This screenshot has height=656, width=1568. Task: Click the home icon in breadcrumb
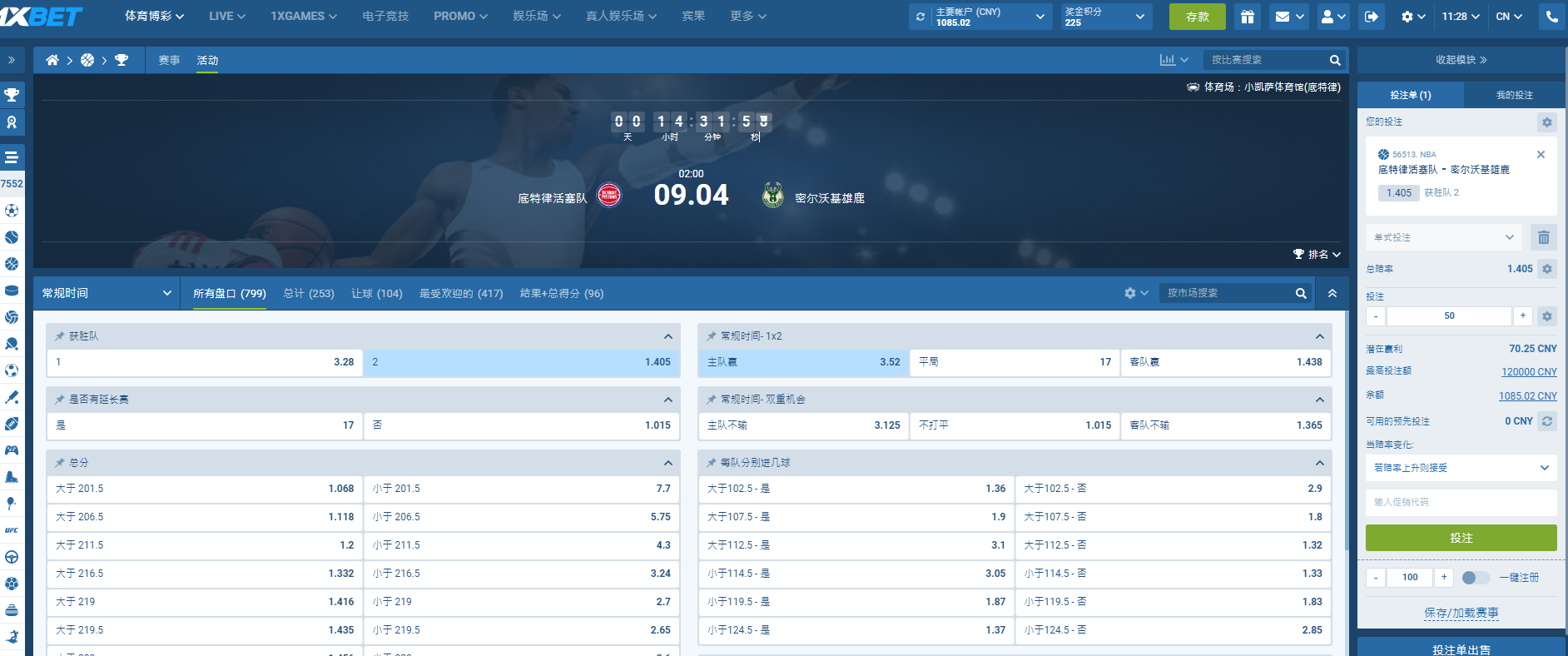52,60
